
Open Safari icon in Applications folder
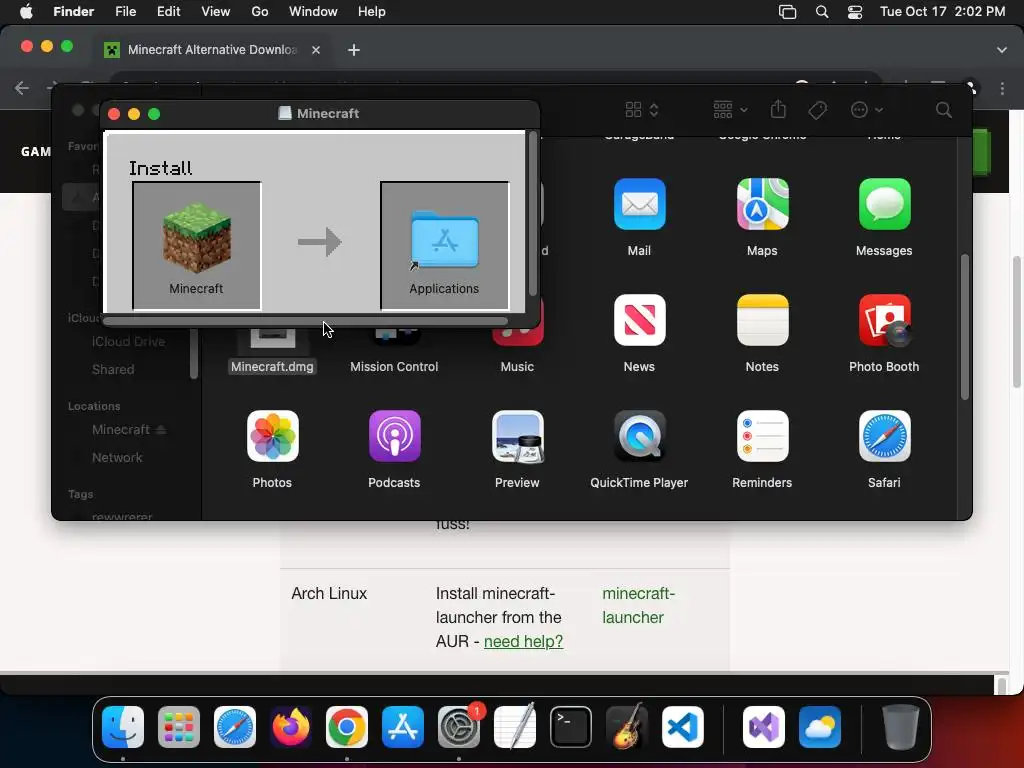884,436
